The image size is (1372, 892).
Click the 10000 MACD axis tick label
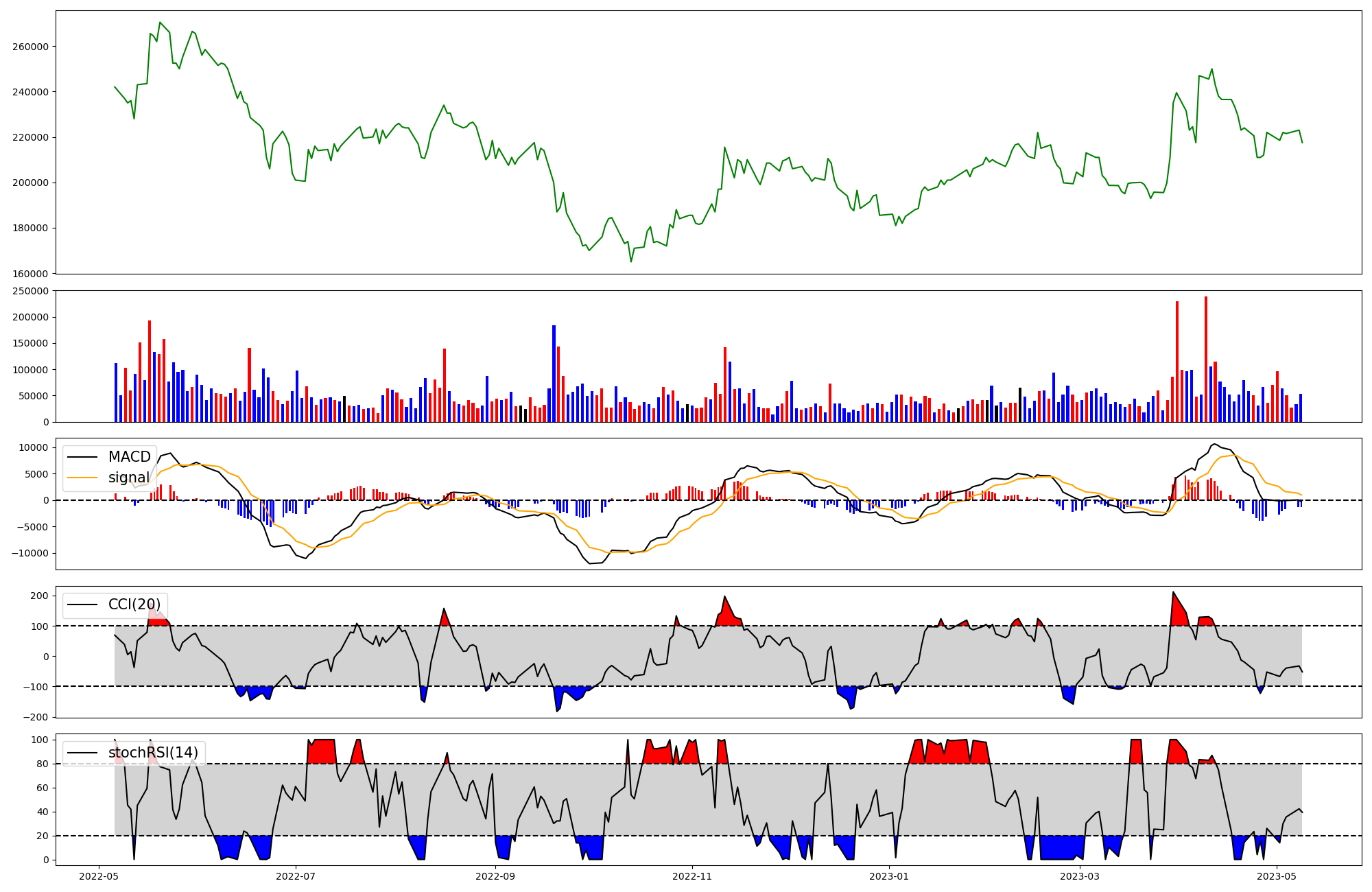pyautogui.click(x=32, y=448)
